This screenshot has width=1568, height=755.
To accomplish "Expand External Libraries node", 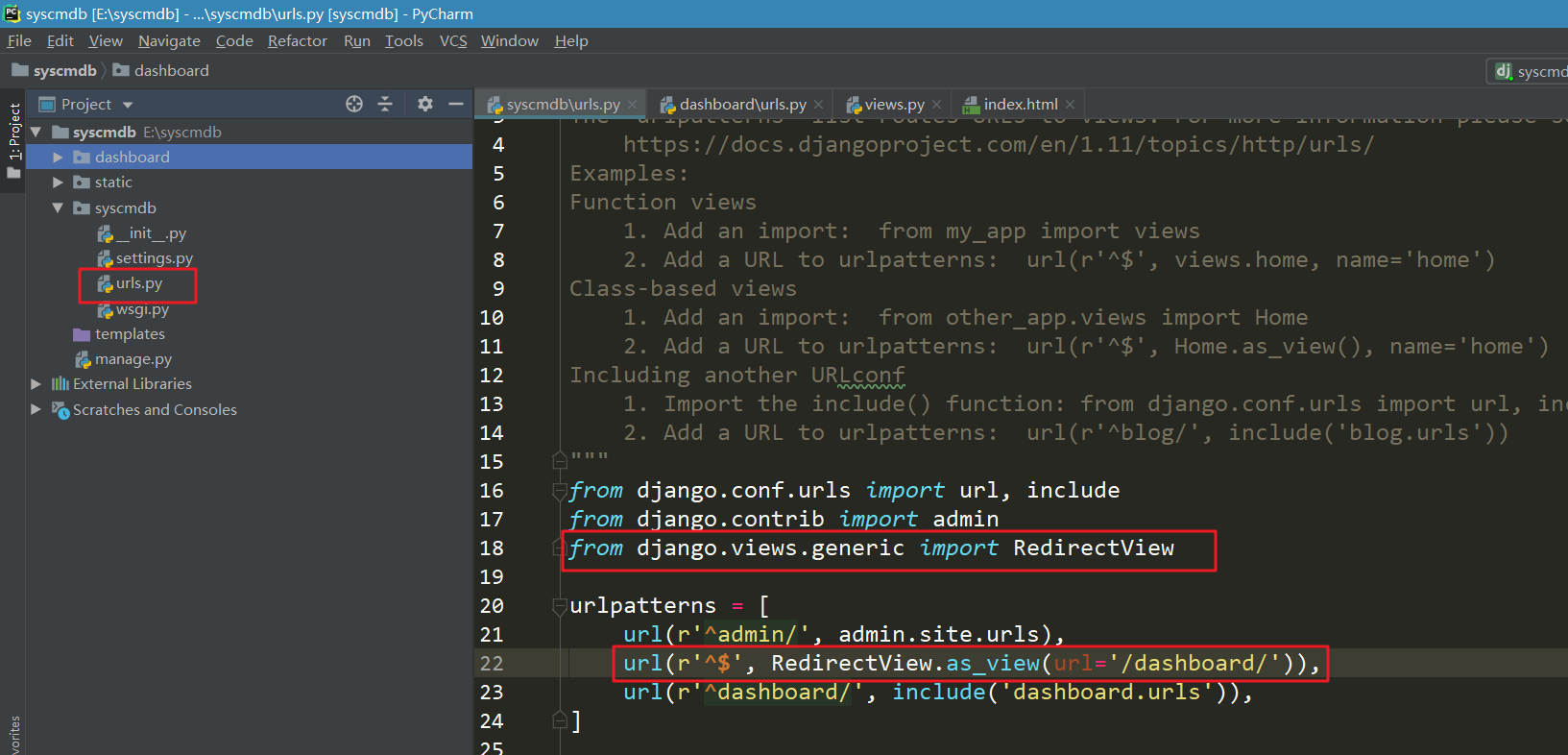I will (x=36, y=384).
